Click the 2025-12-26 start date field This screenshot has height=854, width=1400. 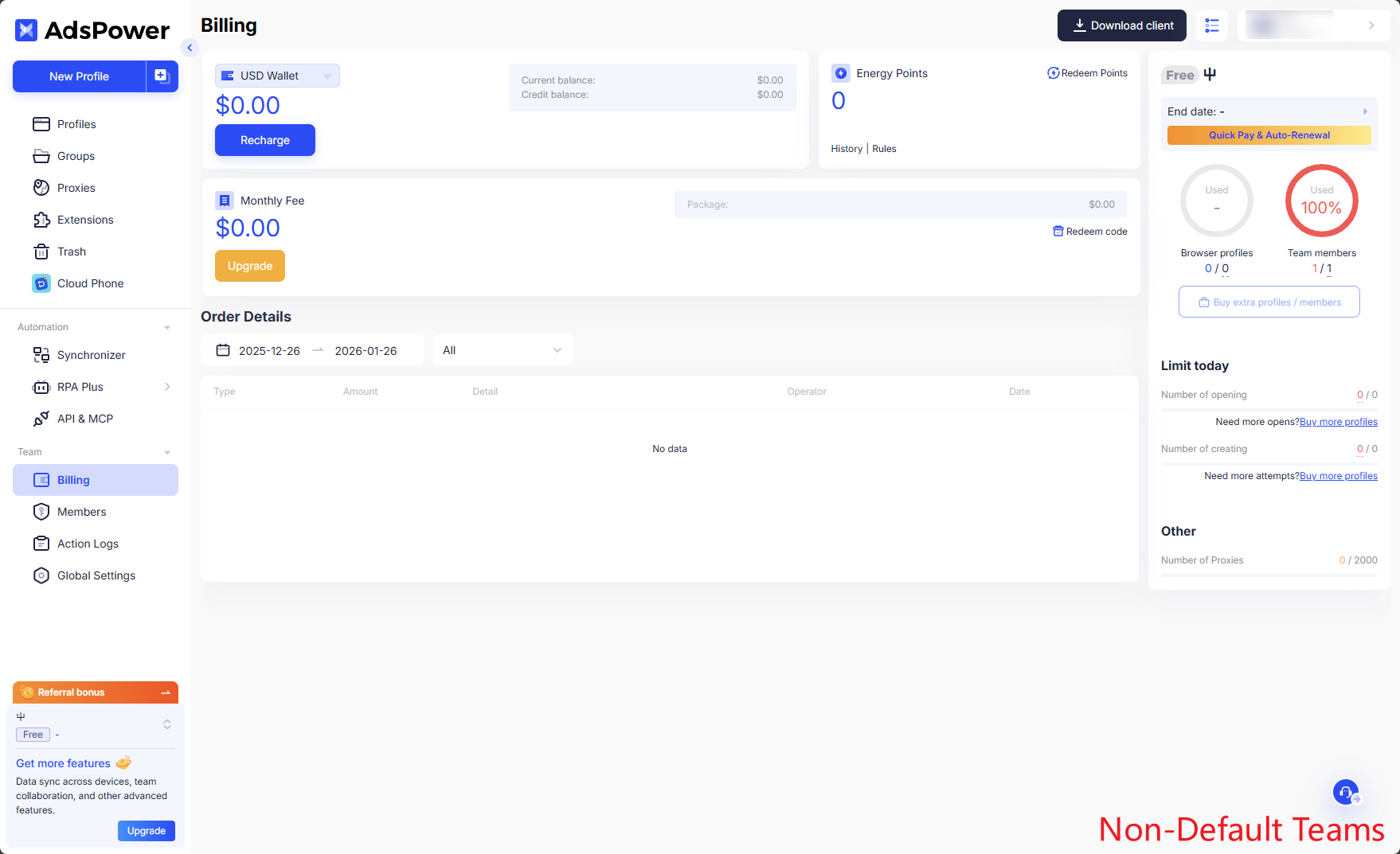click(x=270, y=350)
